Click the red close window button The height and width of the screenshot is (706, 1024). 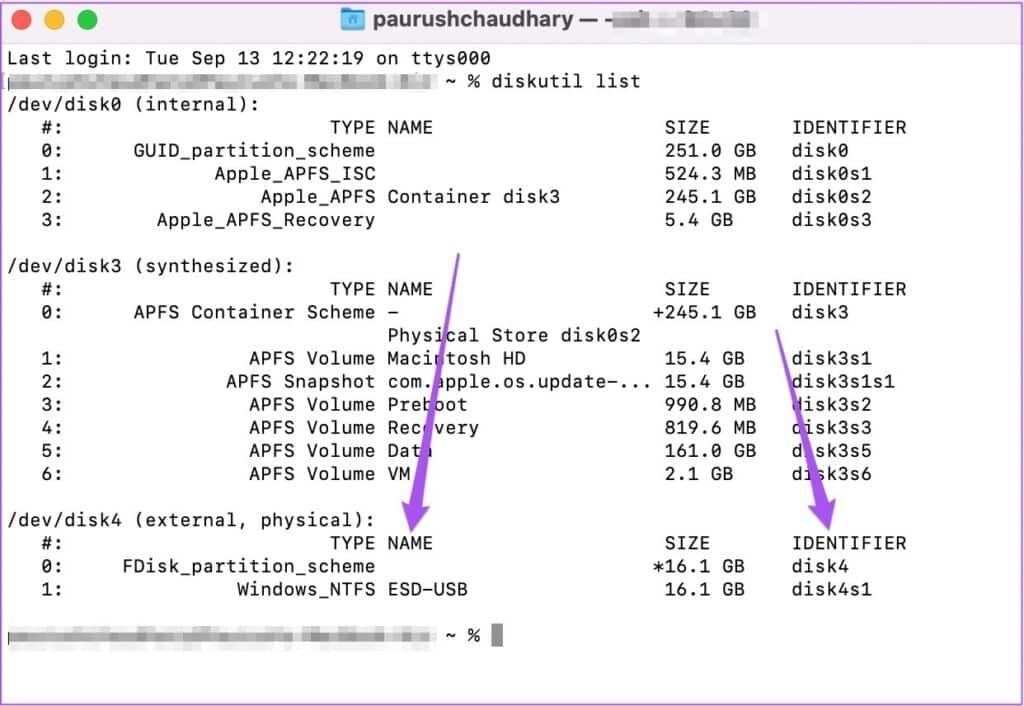coord(22,20)
